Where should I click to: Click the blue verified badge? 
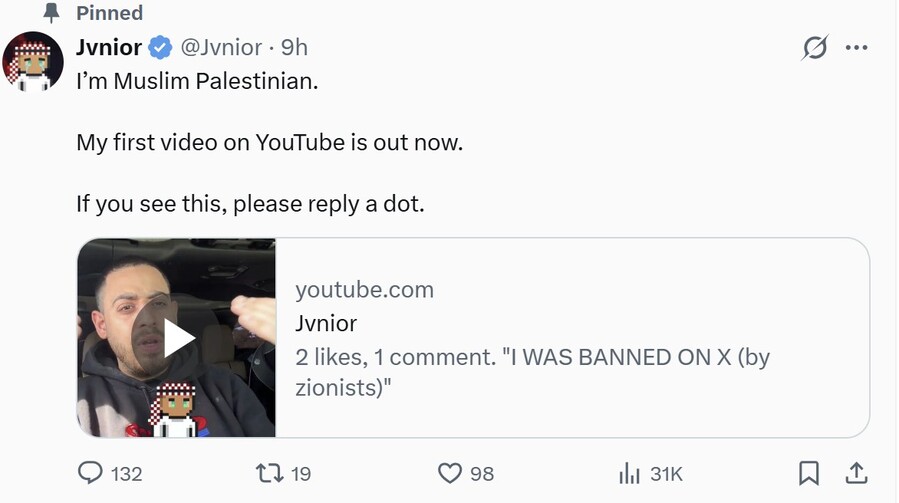point(160,47)
